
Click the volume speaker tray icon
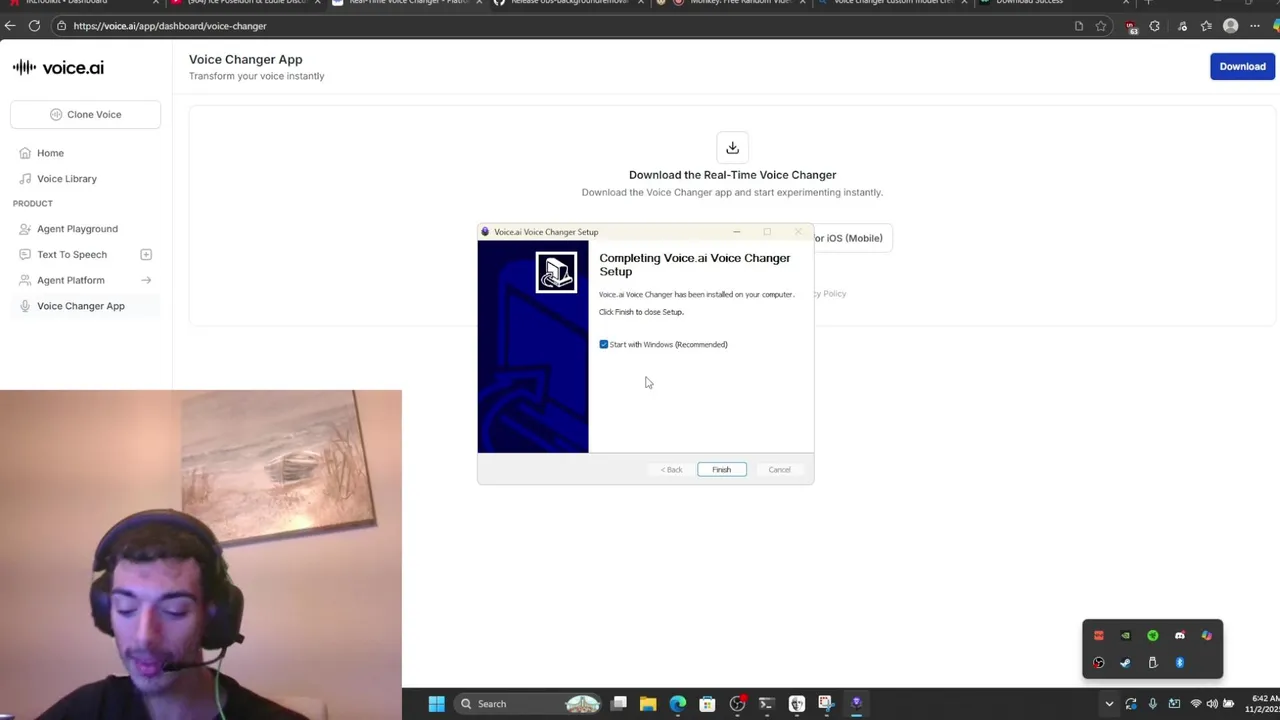click(1212, 704)
